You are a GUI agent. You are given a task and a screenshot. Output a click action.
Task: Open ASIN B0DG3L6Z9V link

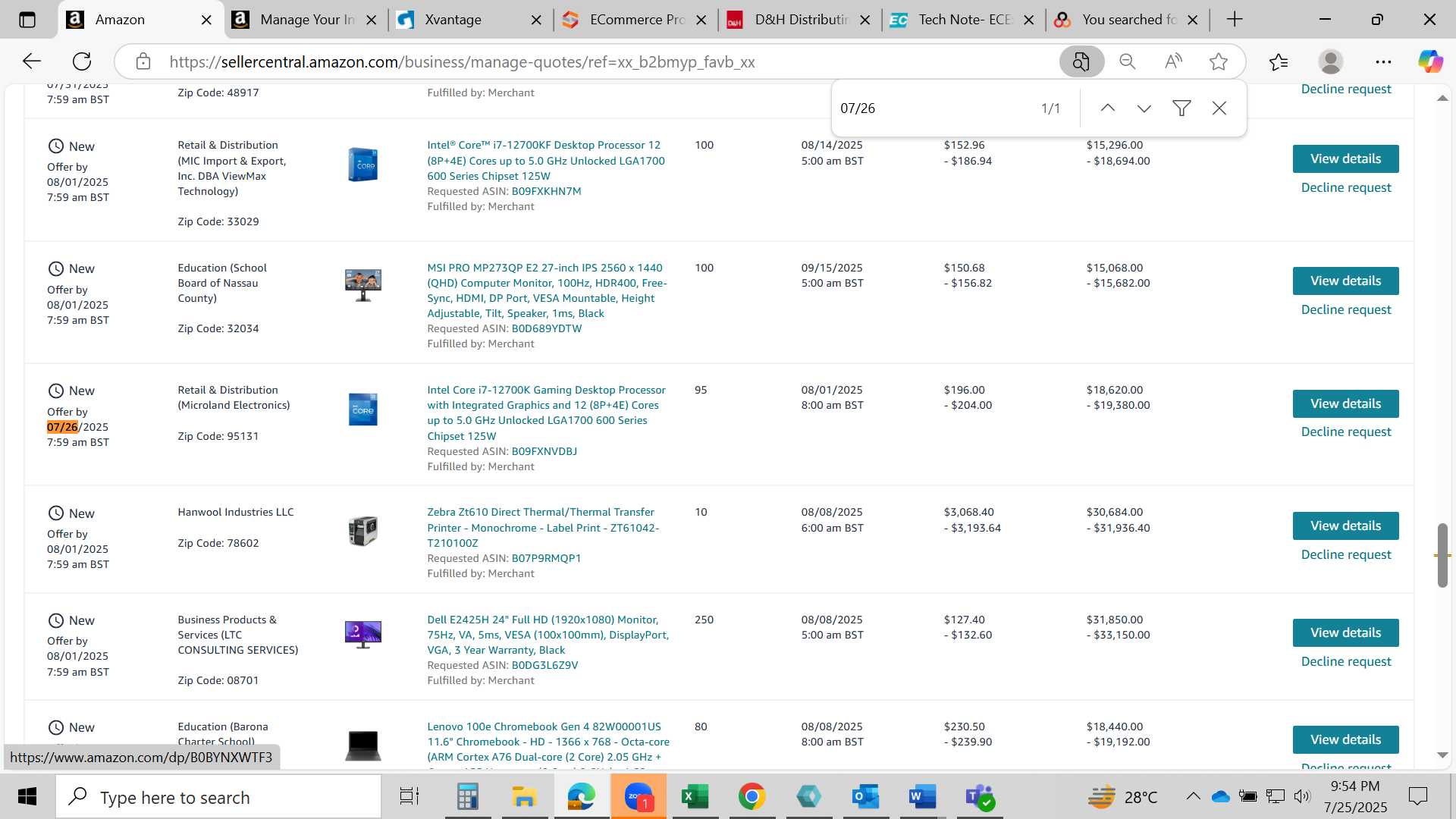click(544, 665)
